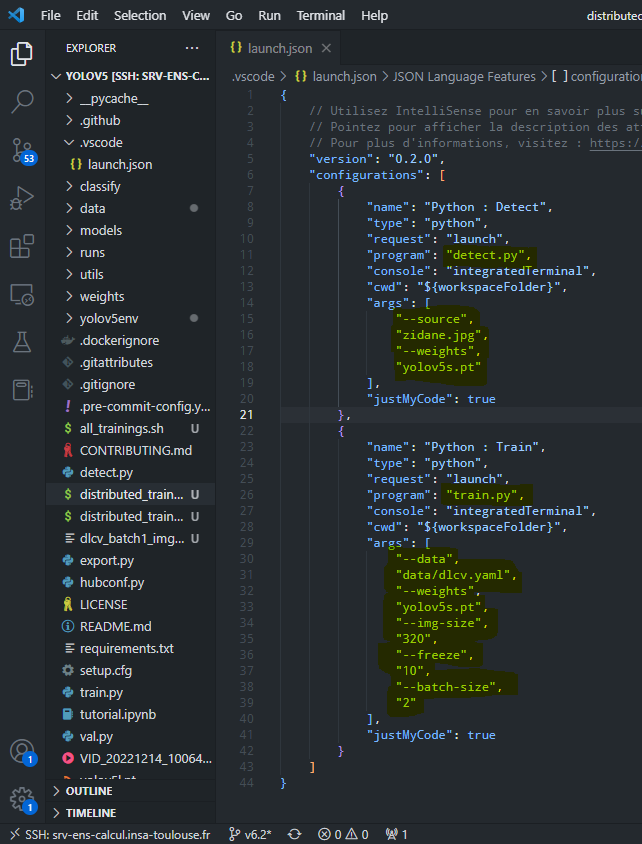642x844 pixels.
Task: Open the Manage gear icon
Action: 22,799
